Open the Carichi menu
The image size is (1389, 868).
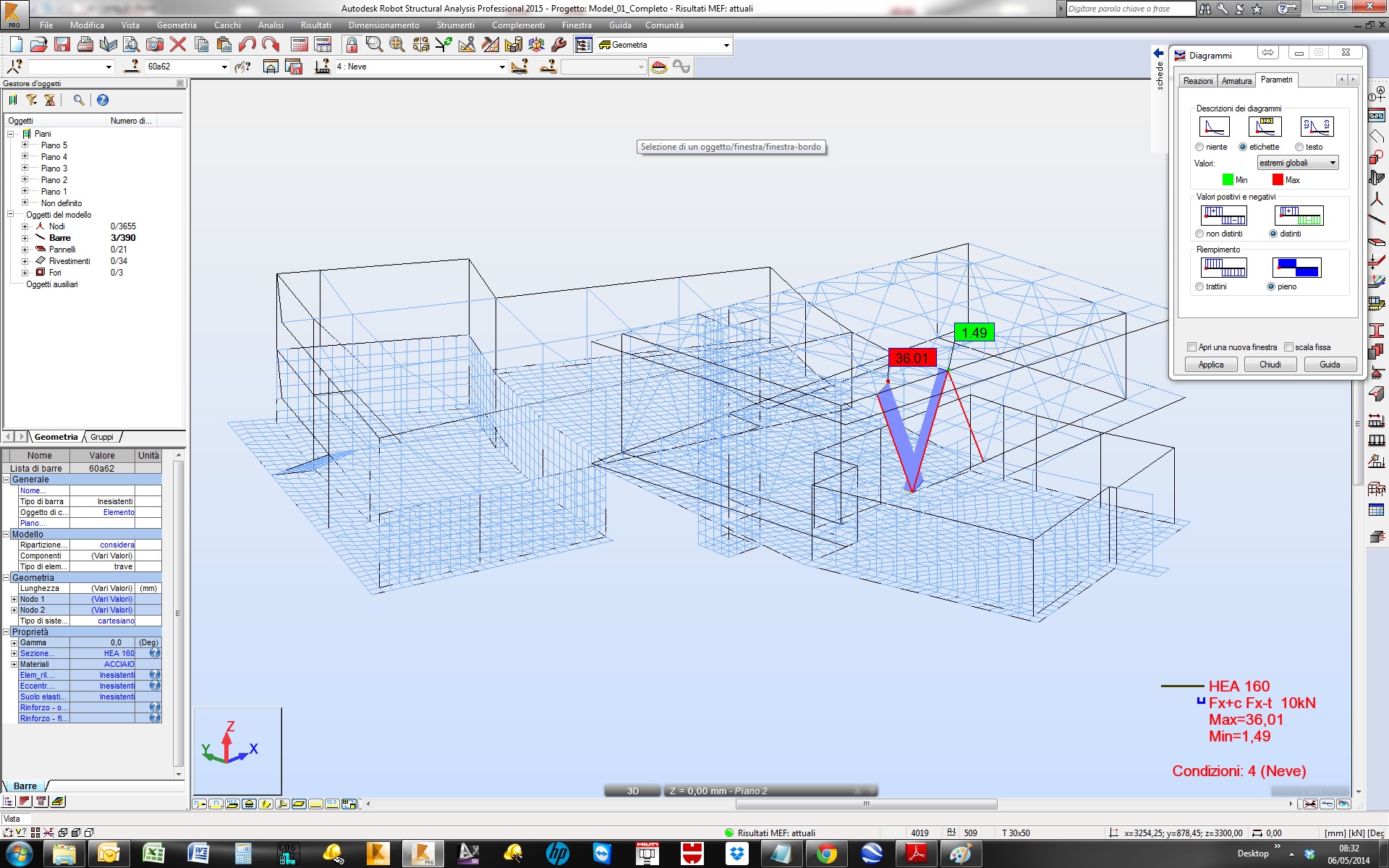point(227,25)
